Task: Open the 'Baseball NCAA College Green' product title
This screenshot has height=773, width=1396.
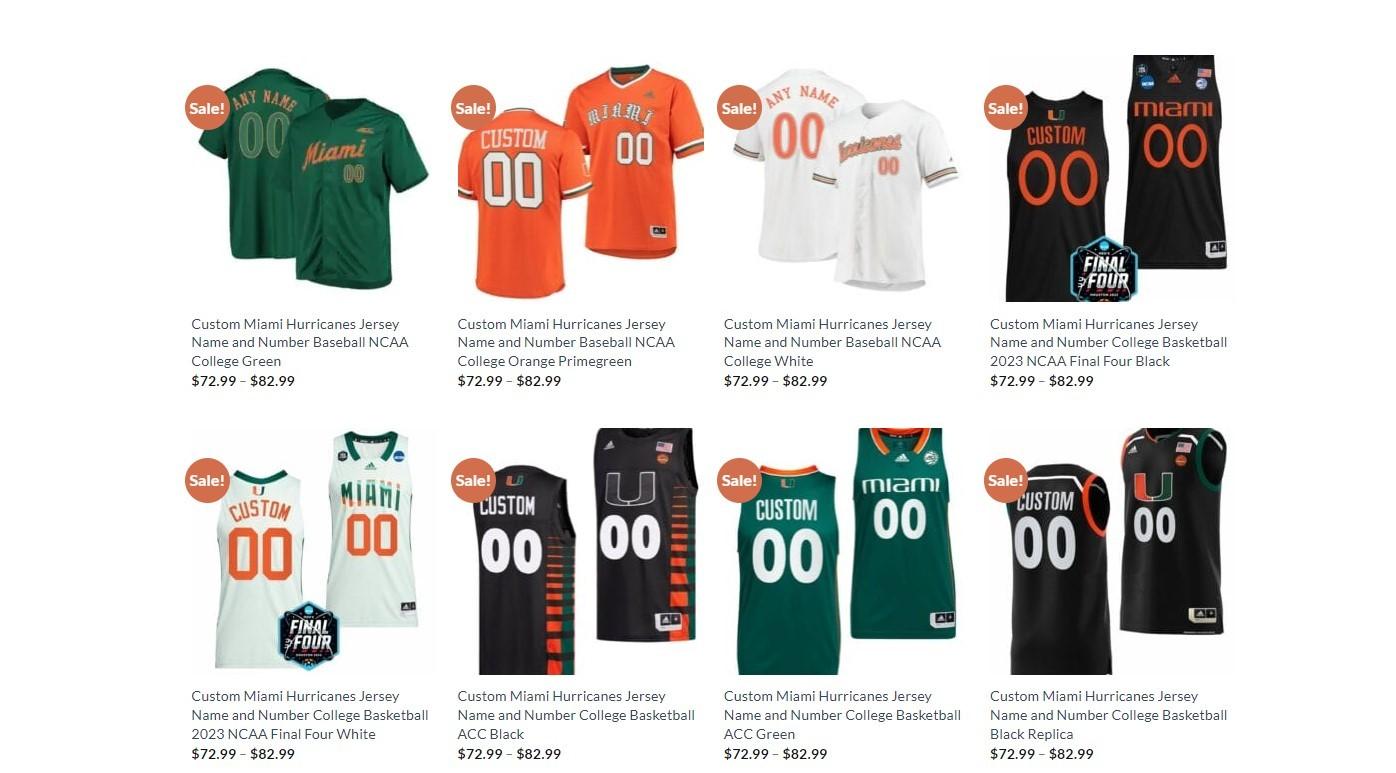Action: [x=300, y=342]
